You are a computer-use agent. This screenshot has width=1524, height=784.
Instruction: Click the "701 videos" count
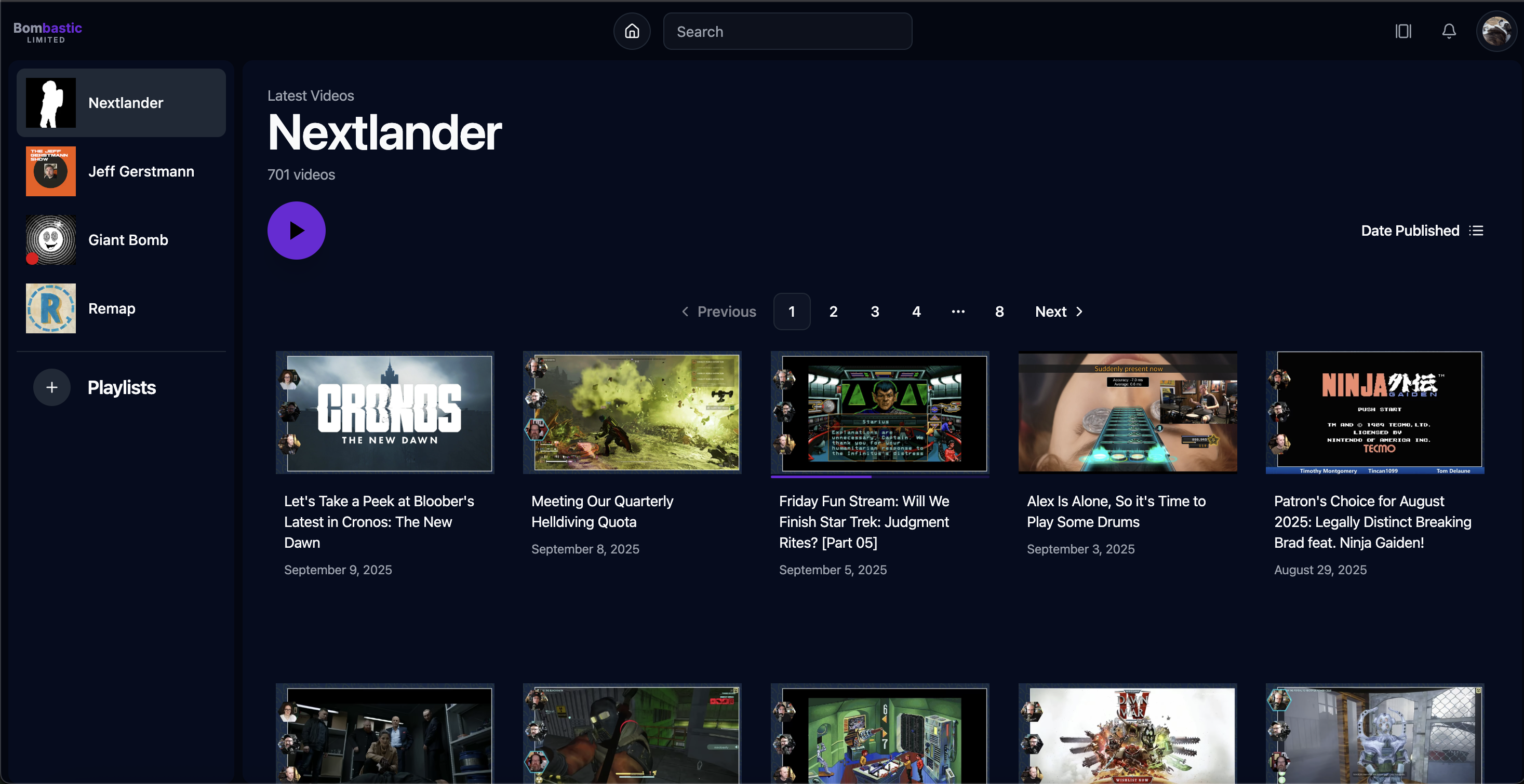(301, 174)
